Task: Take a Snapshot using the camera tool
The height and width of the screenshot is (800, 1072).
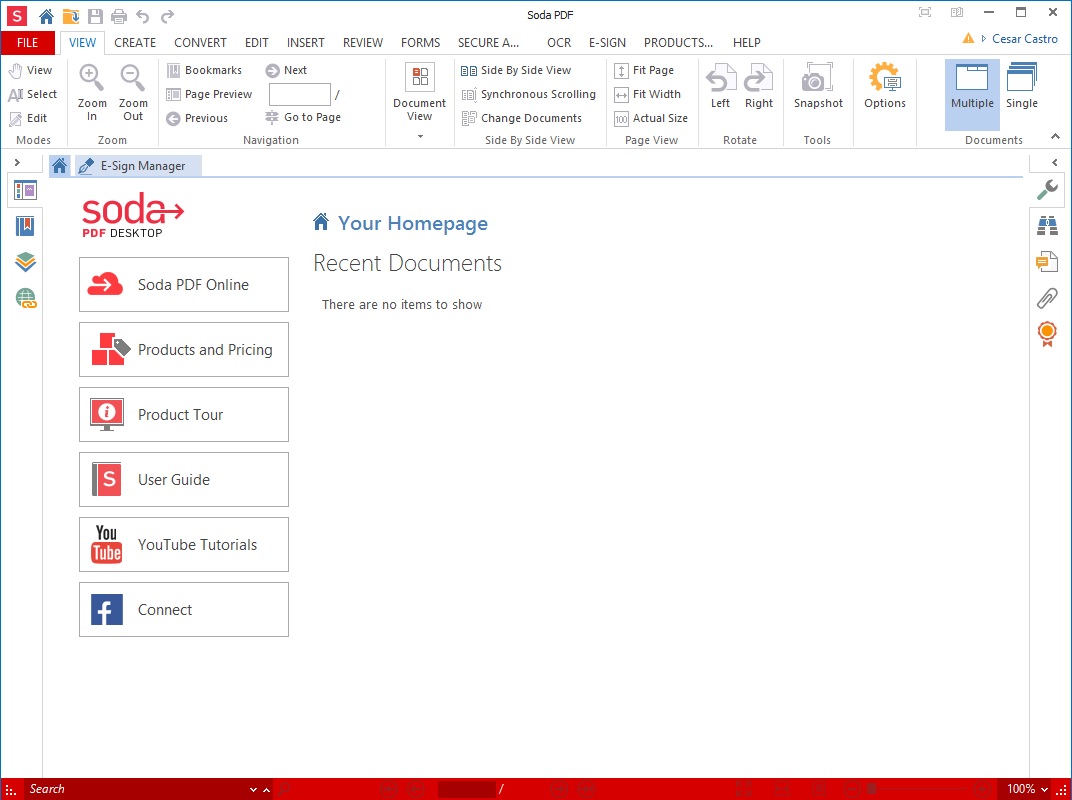Action: 818,88
